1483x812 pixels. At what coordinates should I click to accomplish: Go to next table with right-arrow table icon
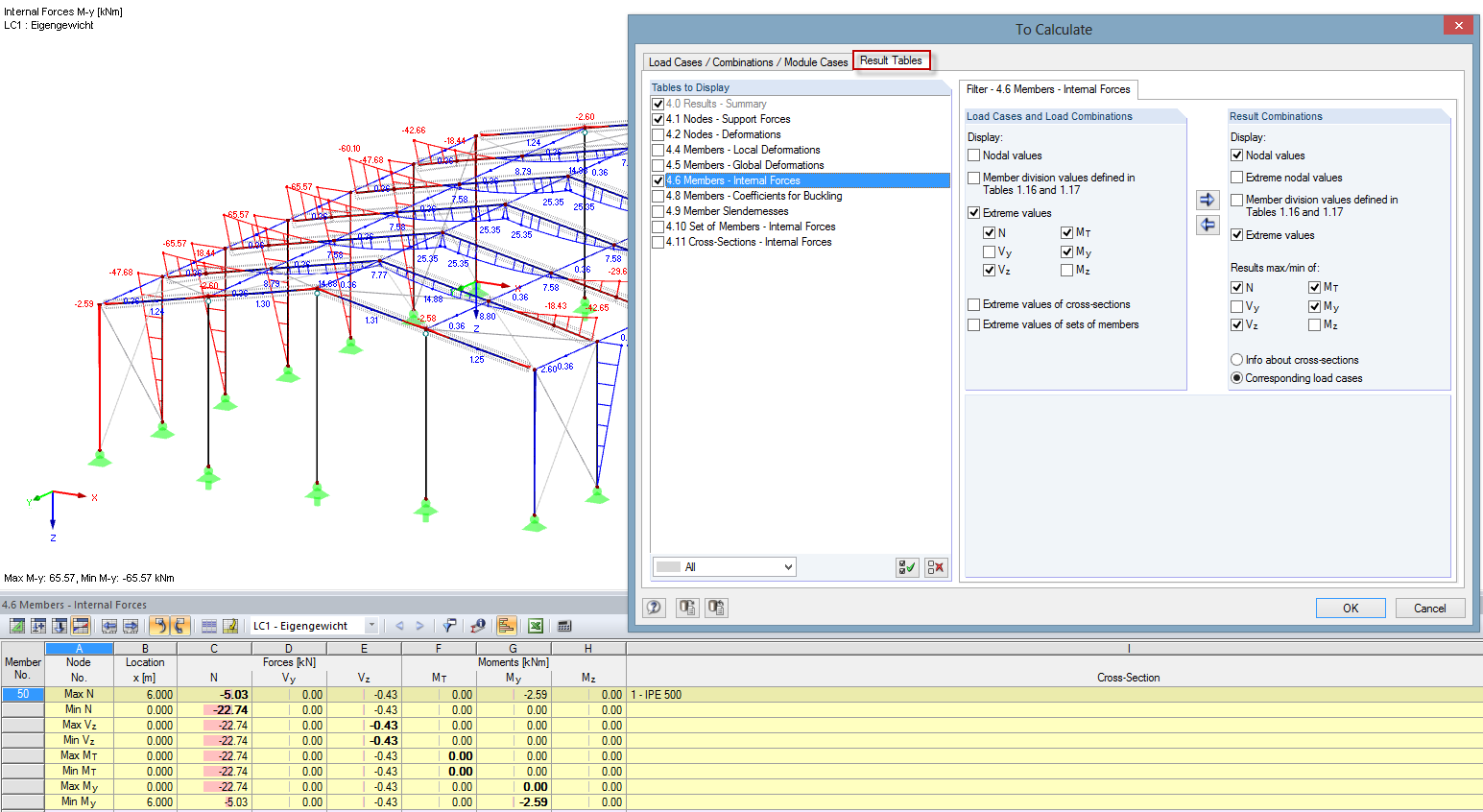pos(131,626)
